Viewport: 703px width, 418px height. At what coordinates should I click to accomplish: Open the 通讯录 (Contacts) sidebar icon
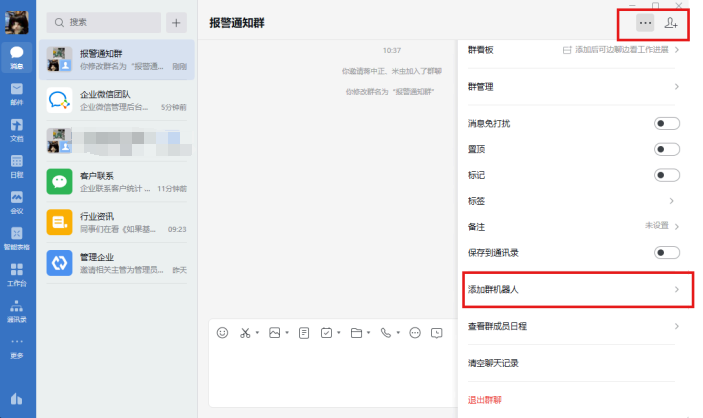click(x=17, y=311)
